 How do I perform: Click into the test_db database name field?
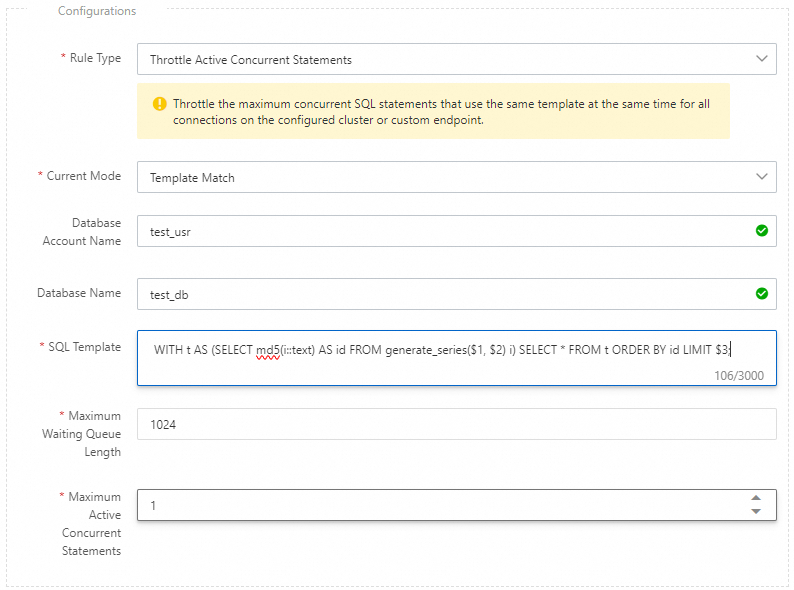(x=440, y=294)
